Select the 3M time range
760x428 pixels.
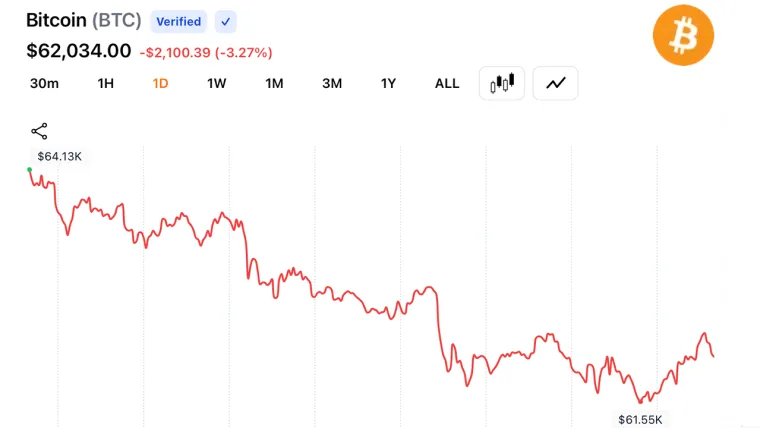332,83
